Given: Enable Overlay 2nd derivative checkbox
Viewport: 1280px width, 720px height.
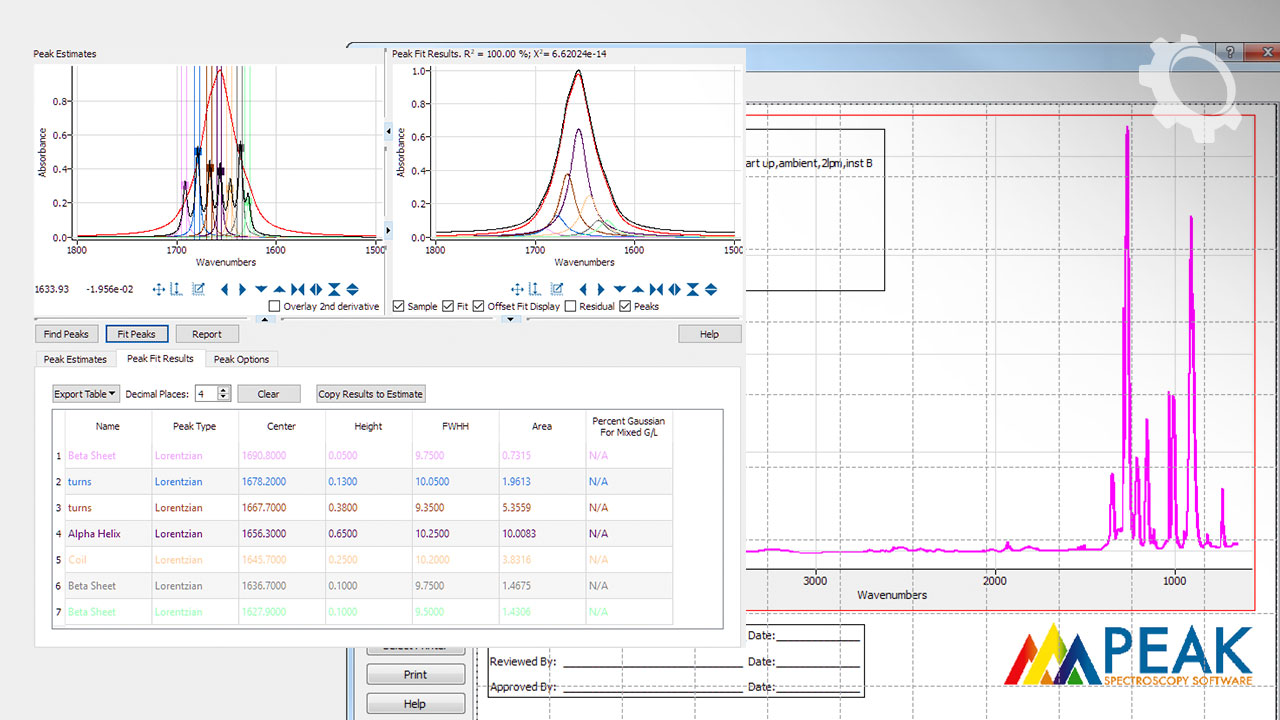Looking at the screenshot, I should (x=275, y=306).
